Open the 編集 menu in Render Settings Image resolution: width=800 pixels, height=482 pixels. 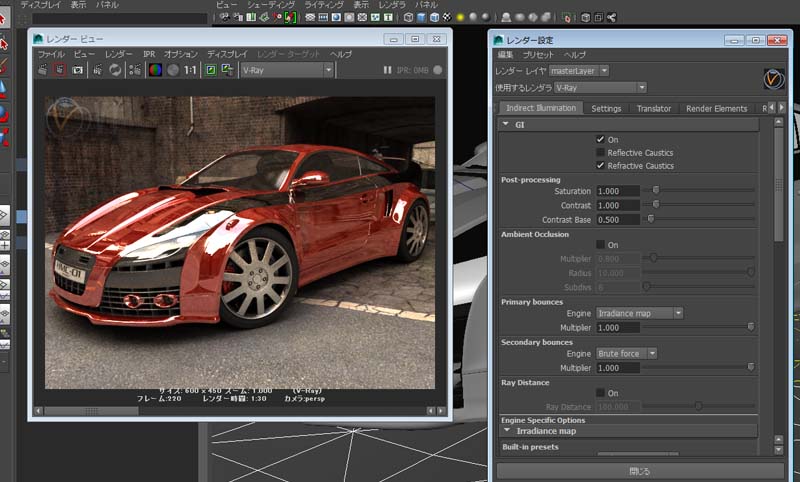(x=505, y=55)
